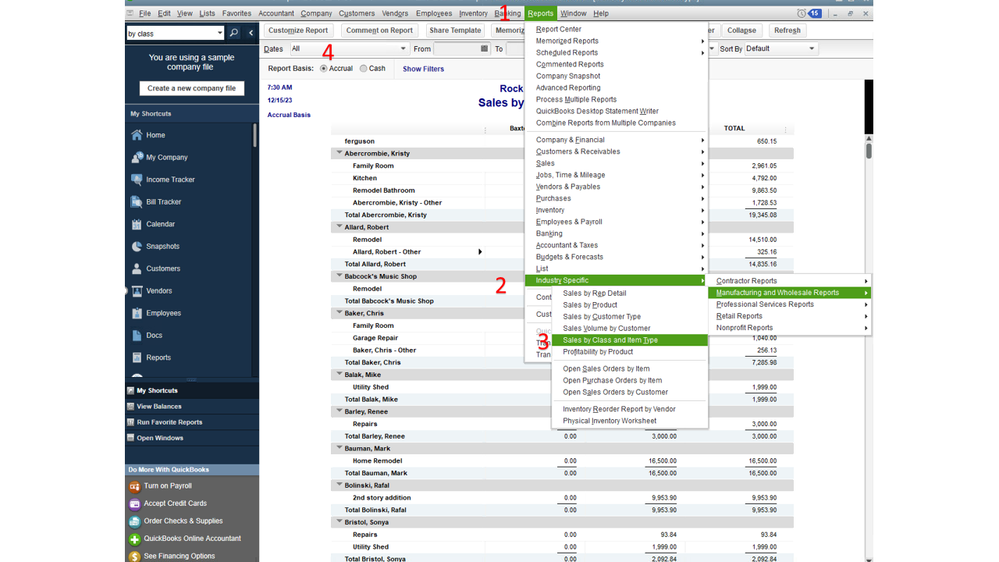Click the Accept Credit Cards icon

134,503
